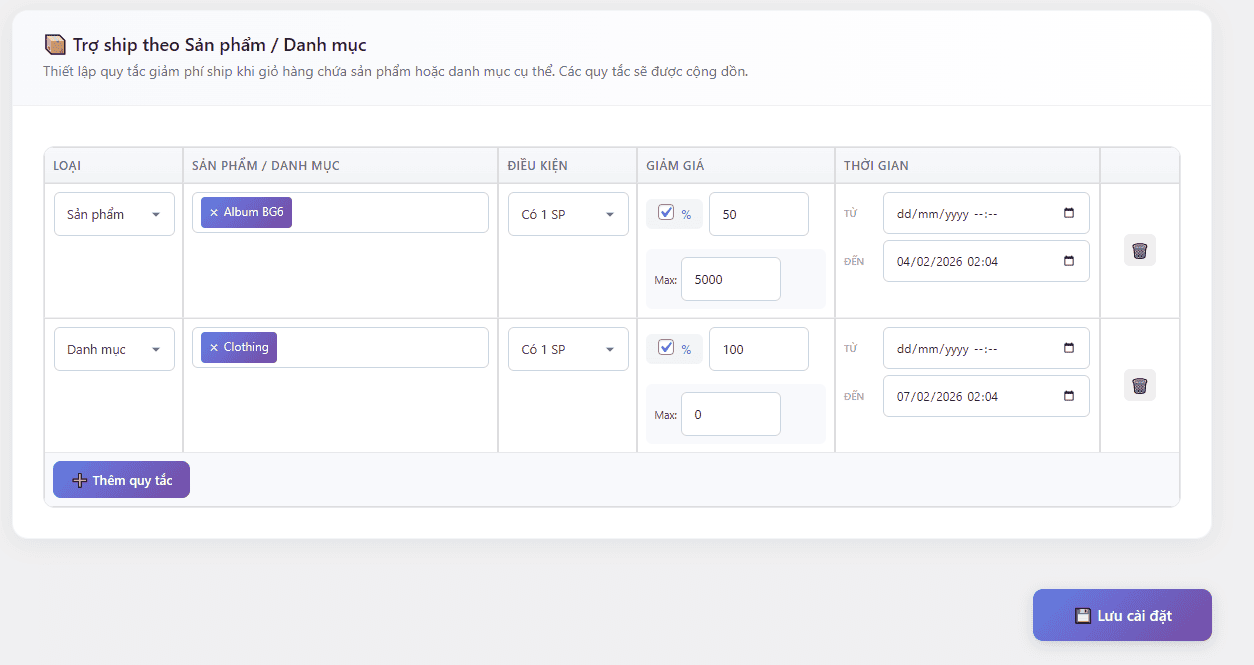Image resolution: width=1254 pixels, height=665 pixels.
Task: Open calendar picker for second rule's Từ date
Action: point(1068,348)
